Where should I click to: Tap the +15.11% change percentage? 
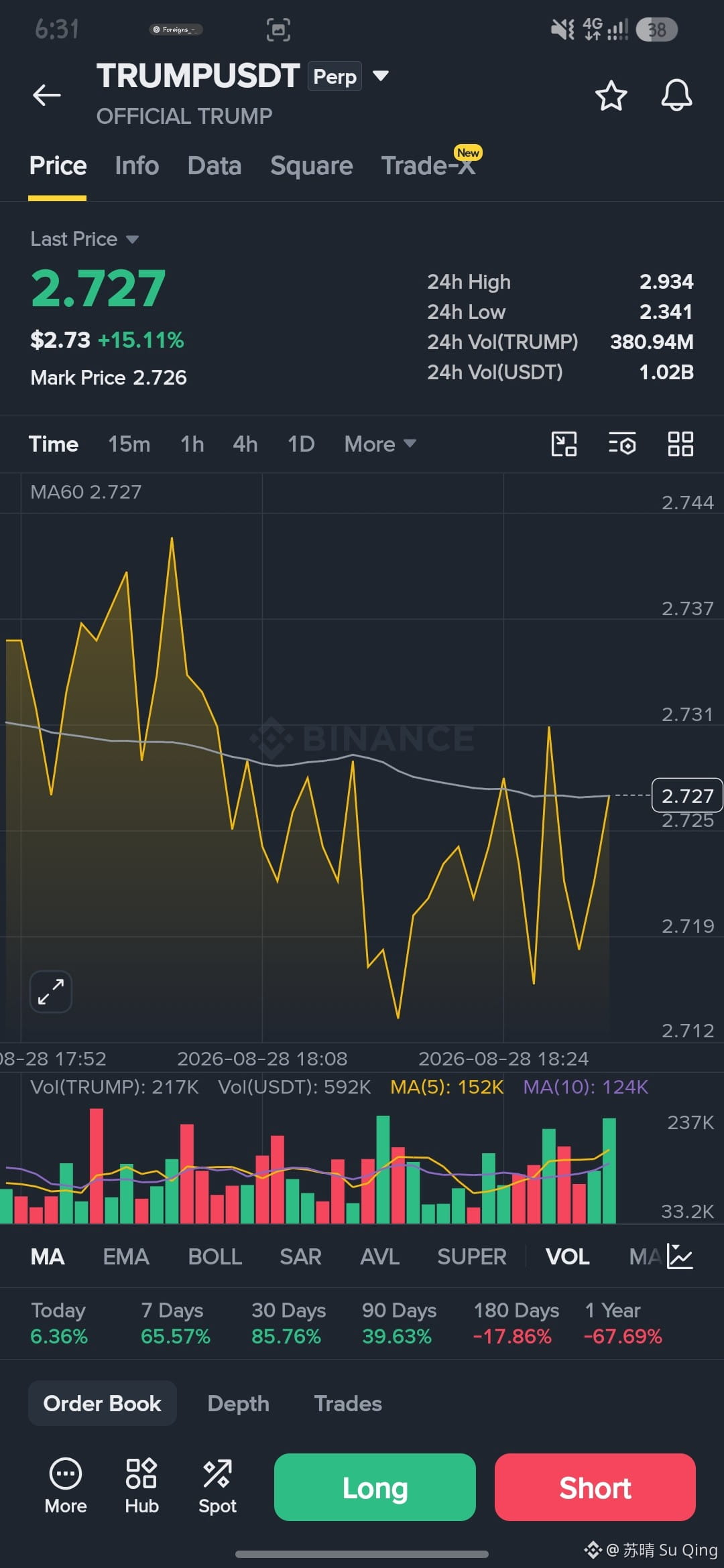pyautogui.click(x=141, y=340)
